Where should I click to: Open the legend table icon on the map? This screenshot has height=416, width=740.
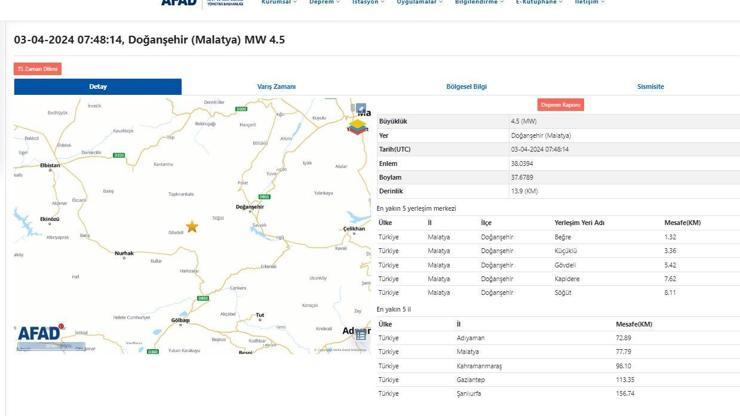coord(361,335)
